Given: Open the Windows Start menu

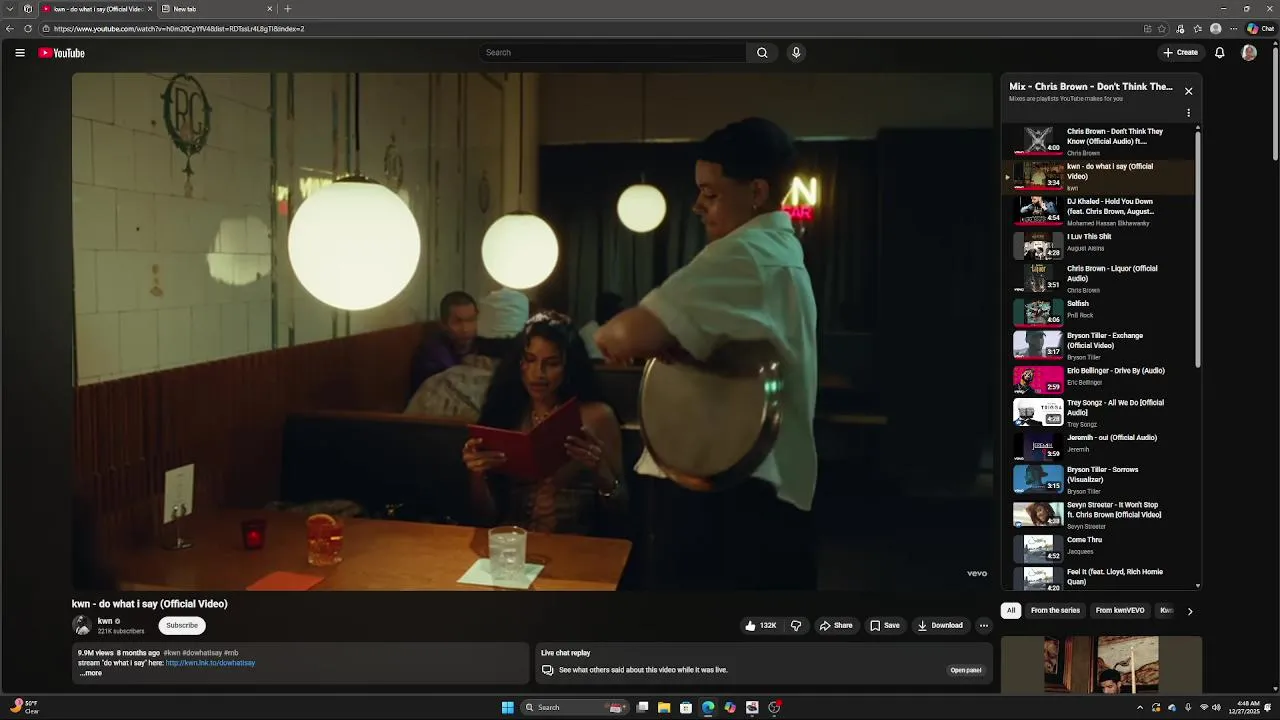Looking at the screenshot, I should pyautogui.click(x=508, y=708).
